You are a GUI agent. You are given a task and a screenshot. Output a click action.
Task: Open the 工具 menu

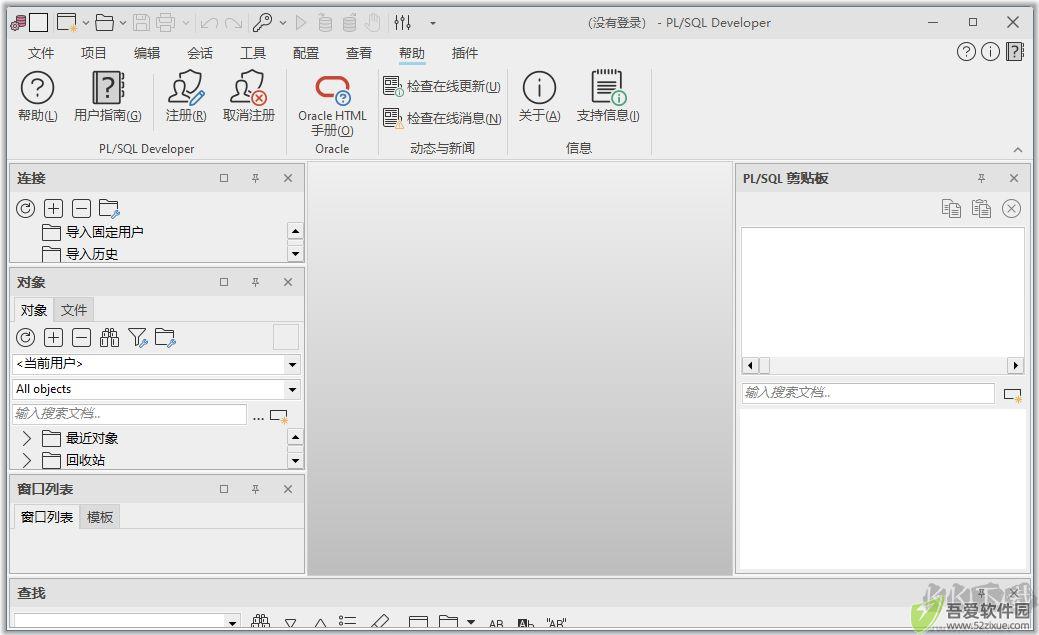pyautogui.click(x=252, y=53)
